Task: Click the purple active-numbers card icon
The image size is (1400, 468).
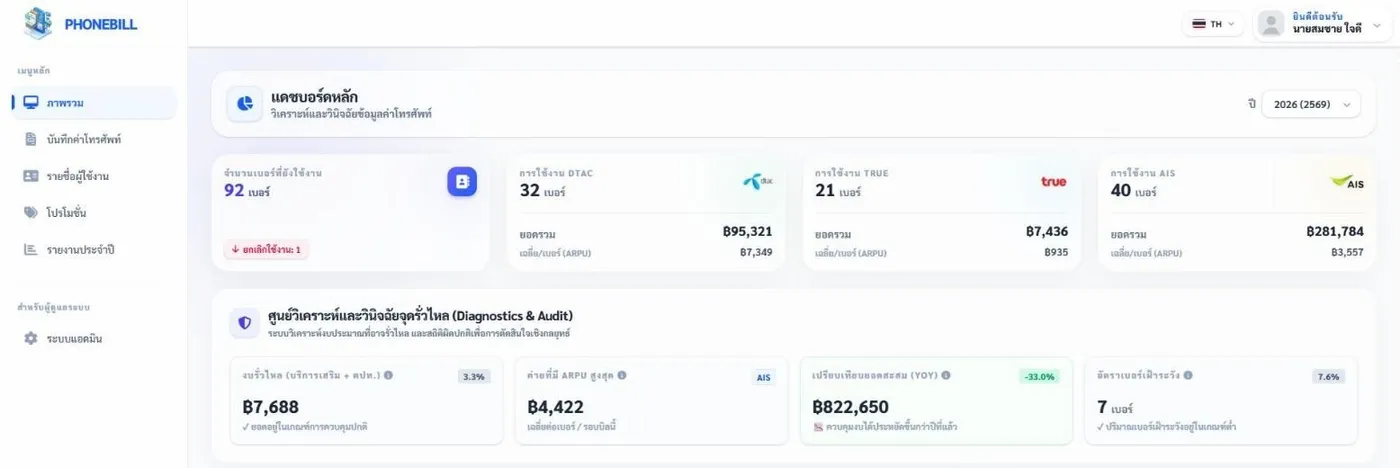Action: click(462, 181)
